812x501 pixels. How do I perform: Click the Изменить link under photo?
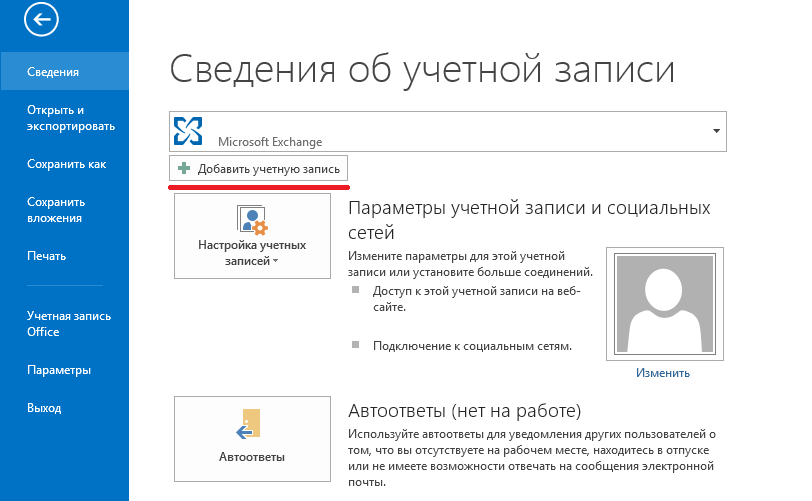tap(662, 373)
